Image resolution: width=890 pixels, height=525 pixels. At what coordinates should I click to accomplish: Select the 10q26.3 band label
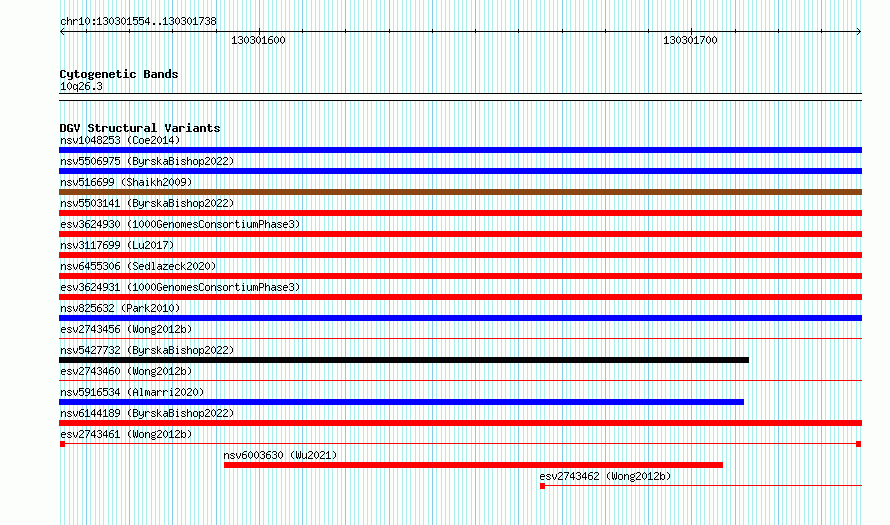coord(81,86)
